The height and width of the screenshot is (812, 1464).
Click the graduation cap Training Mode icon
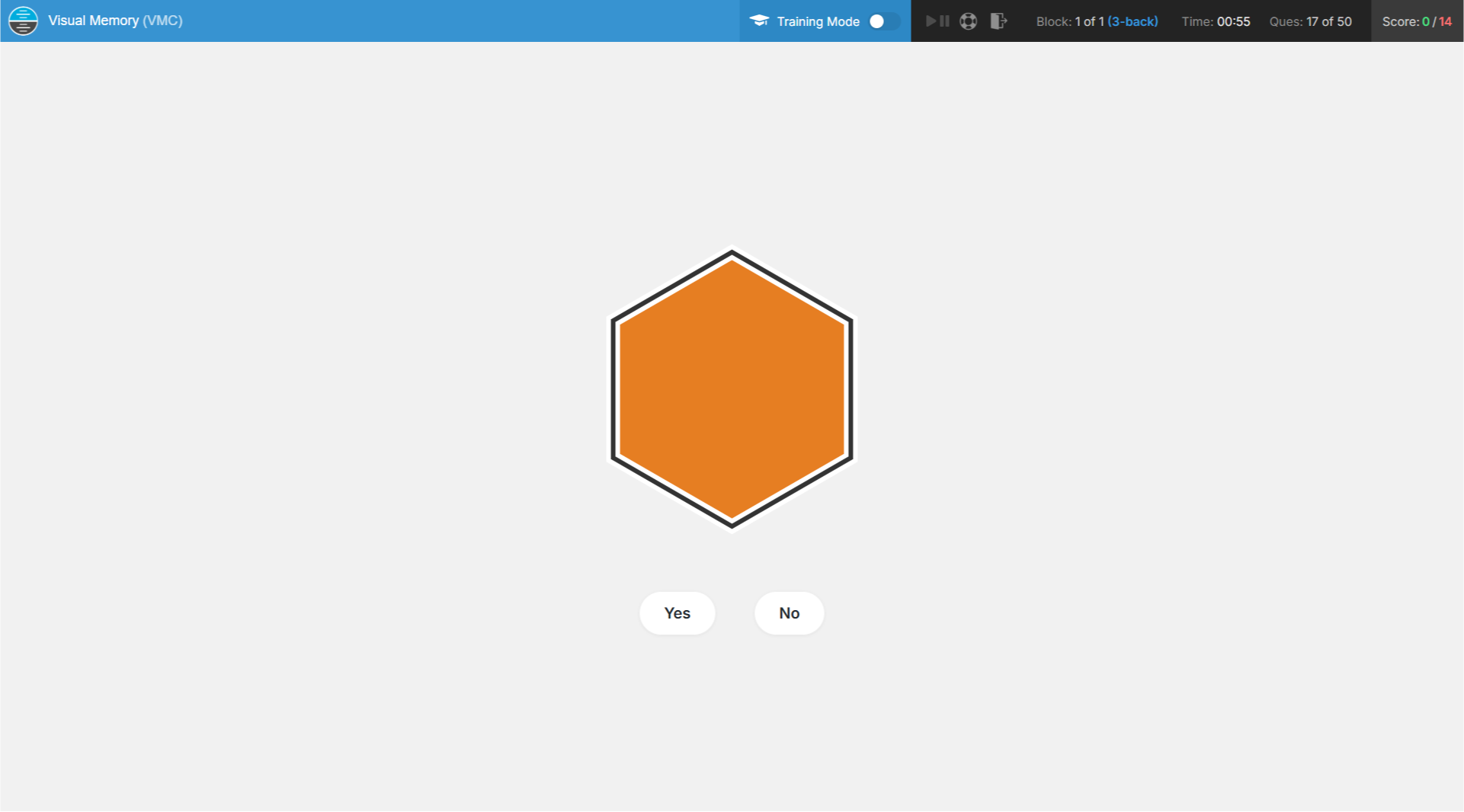758,21
